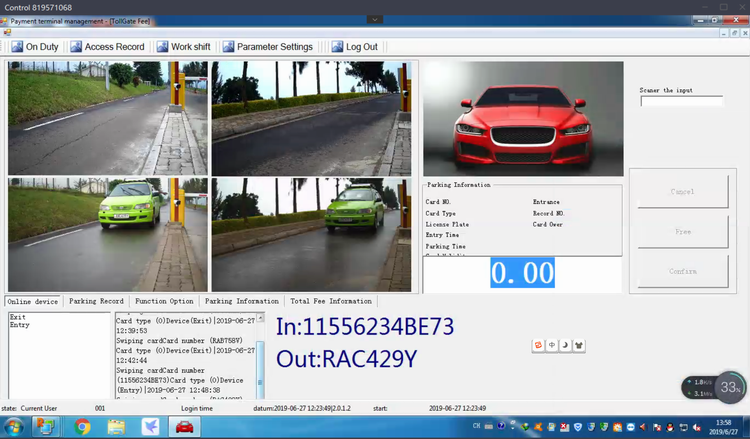Click the Scanner input text field
Viewport: 750px width, 439px height.
click(681, 101)
